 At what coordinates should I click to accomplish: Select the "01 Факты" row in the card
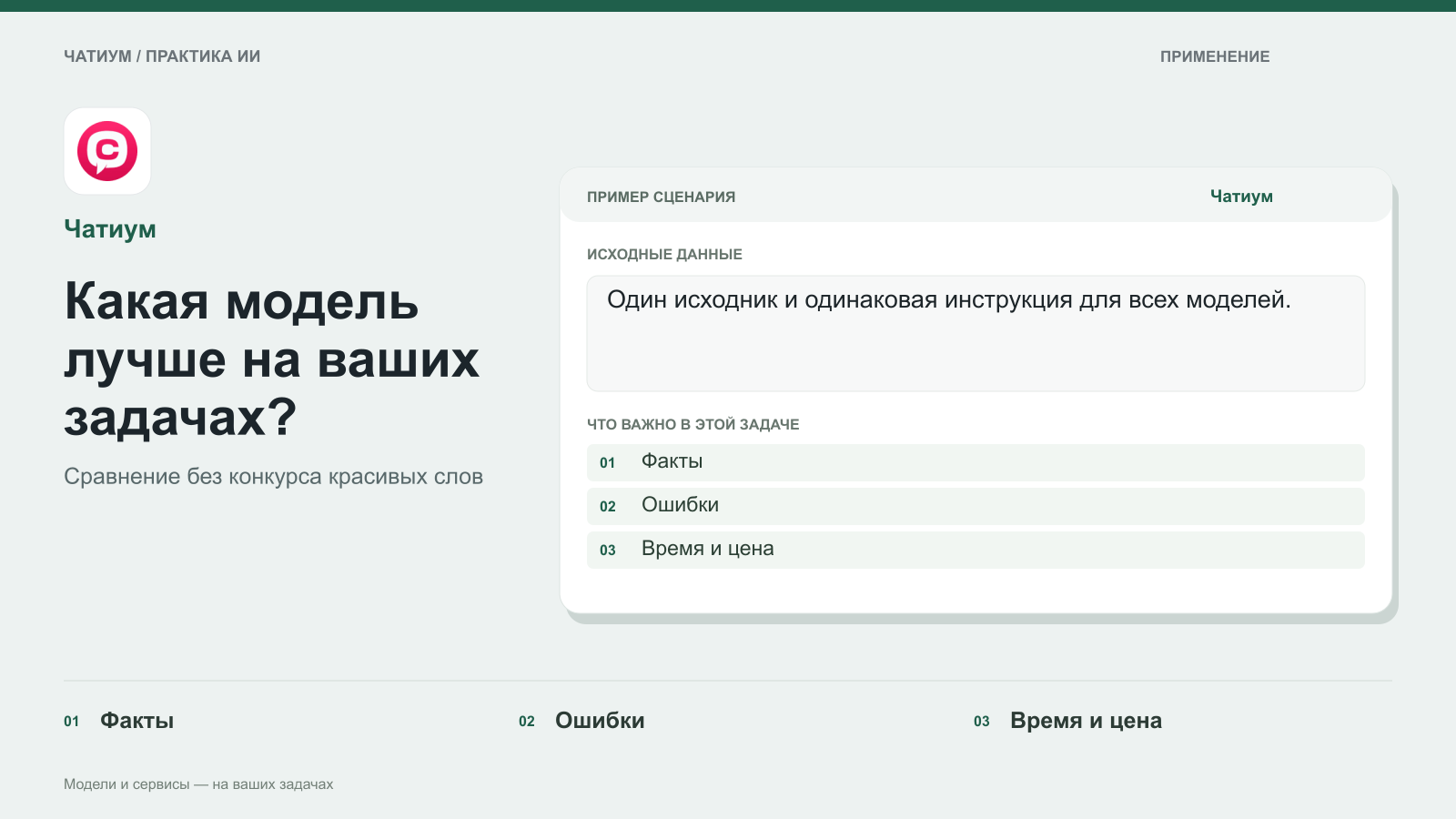(x=976, y=462)
